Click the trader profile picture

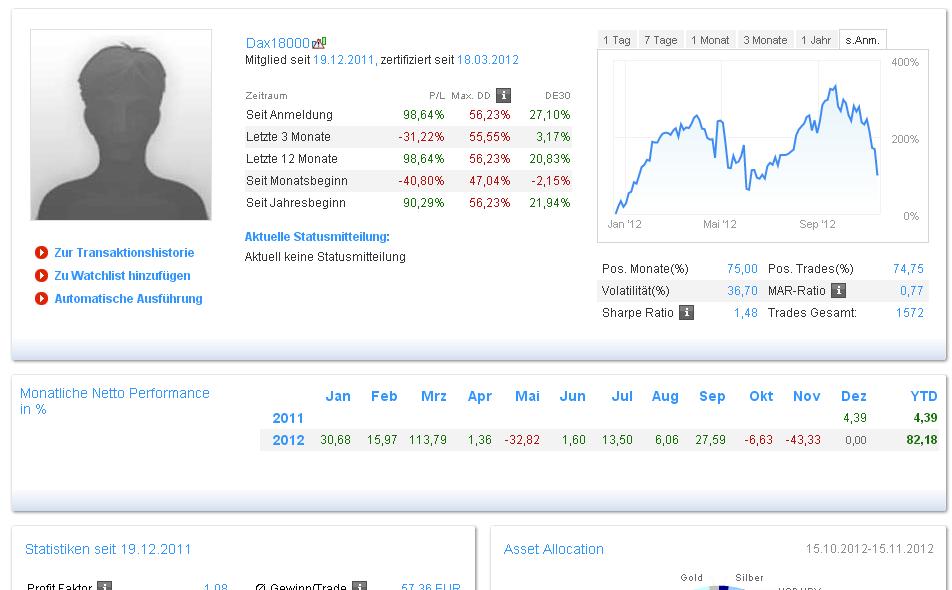[x=121, y=125]
